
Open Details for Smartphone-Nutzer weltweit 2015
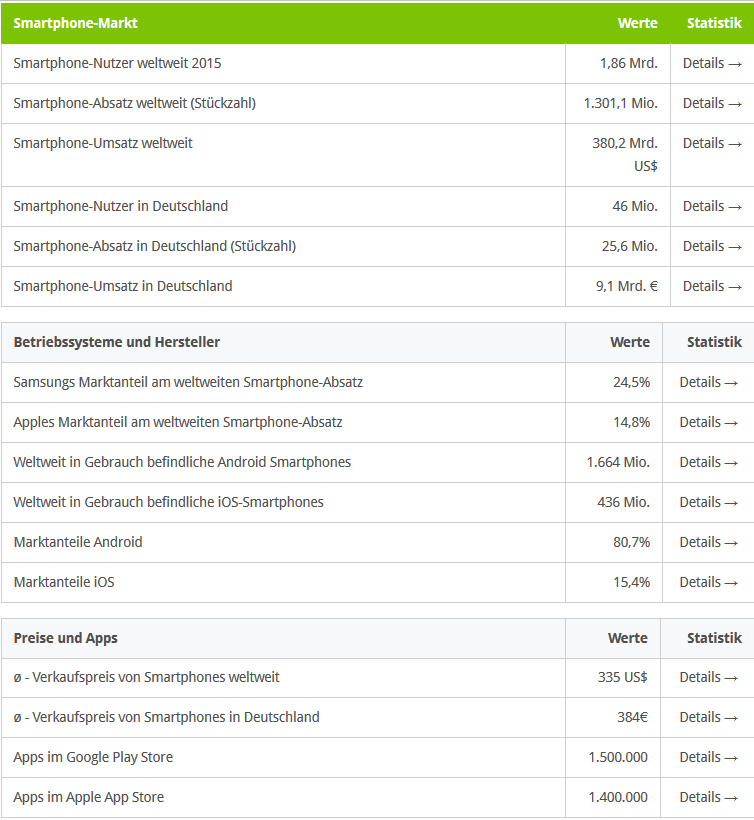[x=712, y=63]
